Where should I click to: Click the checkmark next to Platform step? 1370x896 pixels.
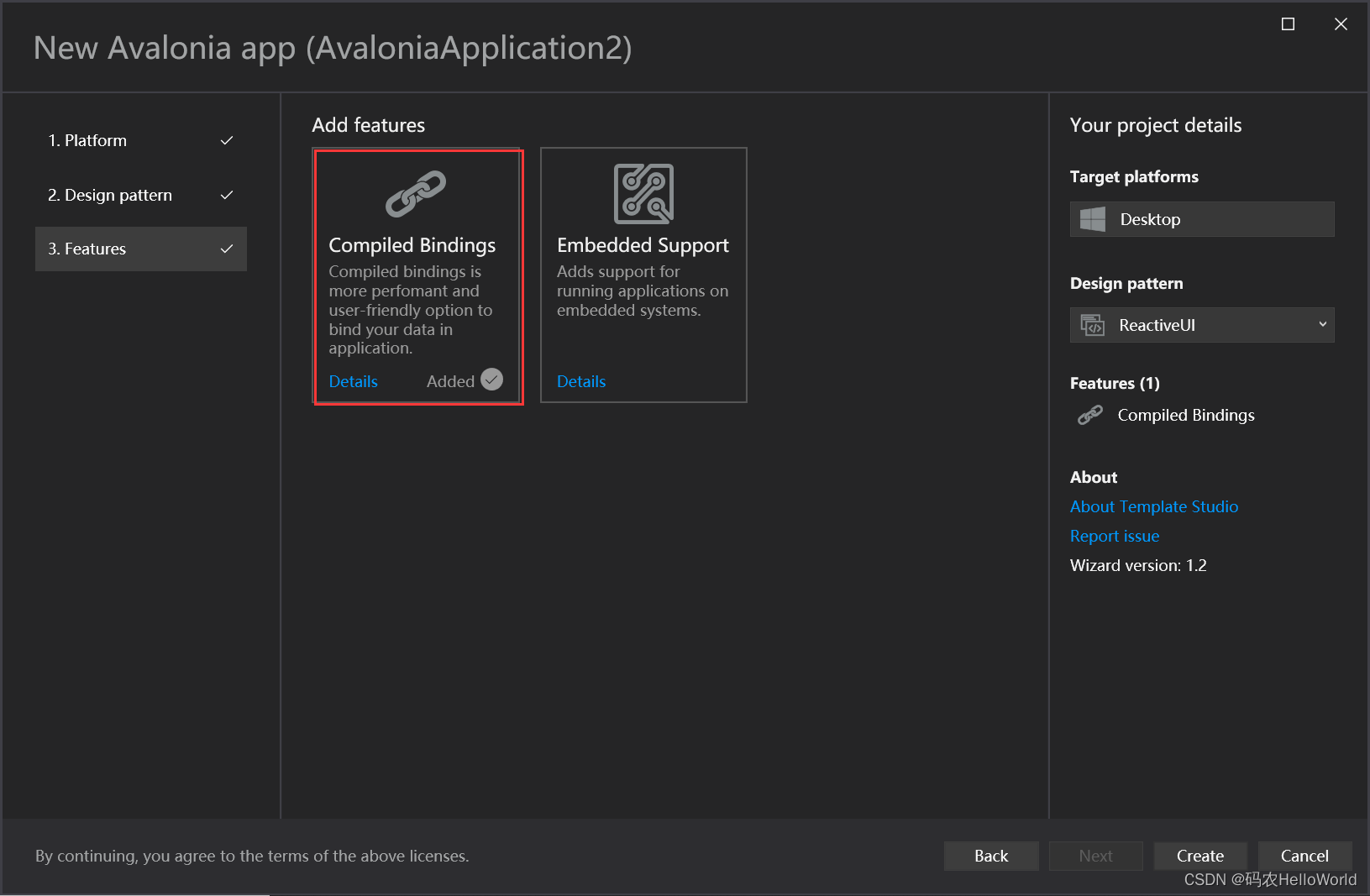(x=227, y=140)
